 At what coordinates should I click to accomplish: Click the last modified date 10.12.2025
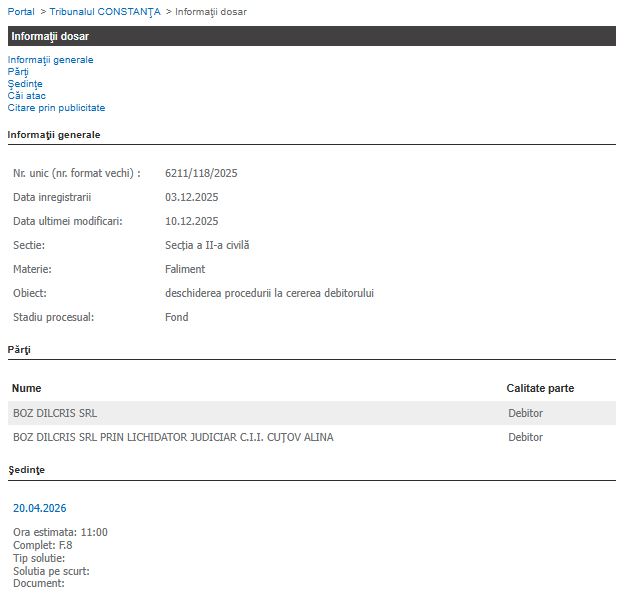(191, 221)
